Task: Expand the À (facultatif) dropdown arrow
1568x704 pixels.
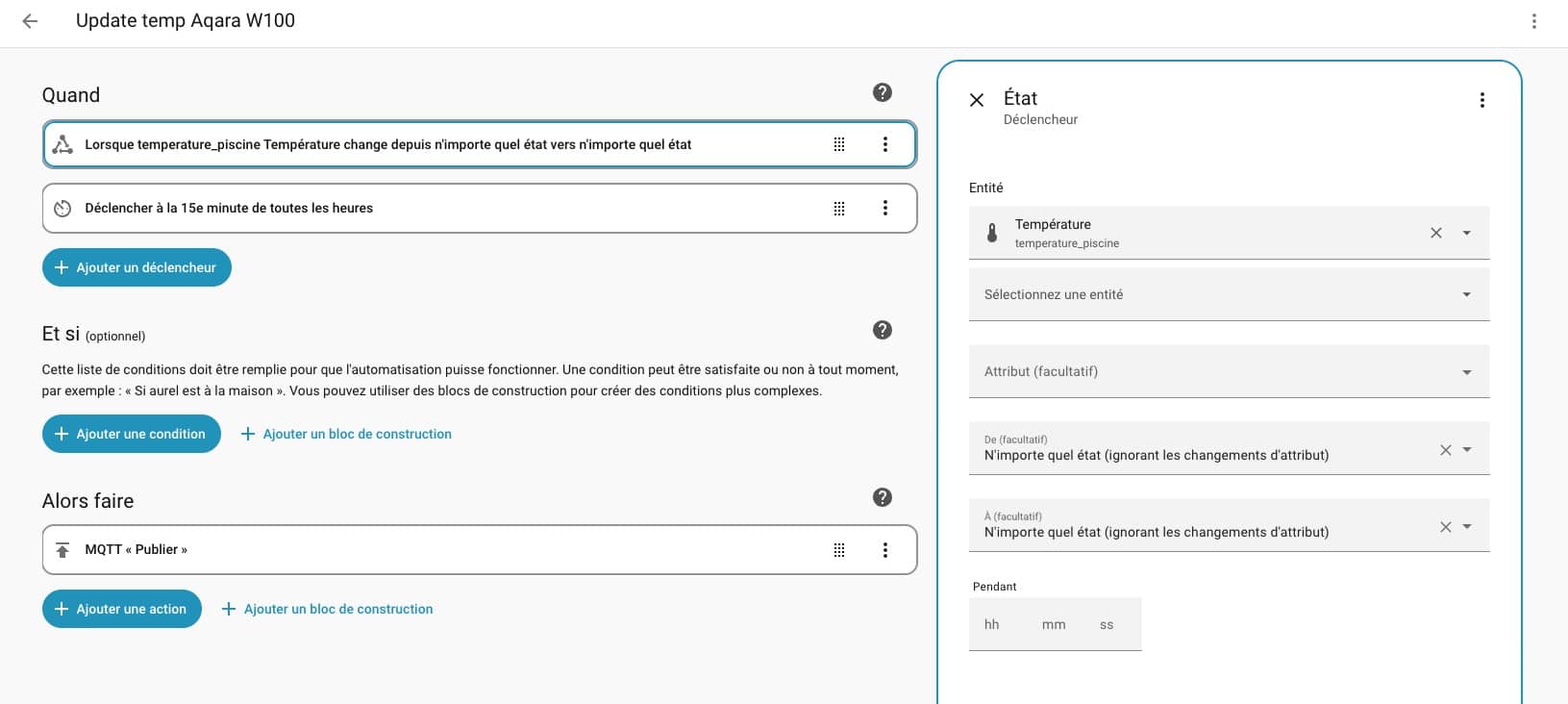Action: pos(1467,526)
